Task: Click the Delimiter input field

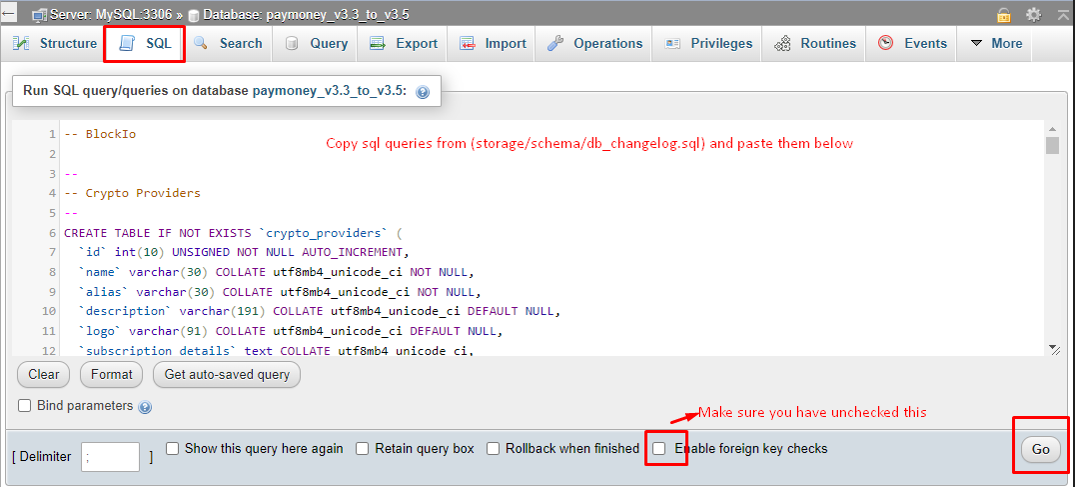Action: (x=110, y=457)
